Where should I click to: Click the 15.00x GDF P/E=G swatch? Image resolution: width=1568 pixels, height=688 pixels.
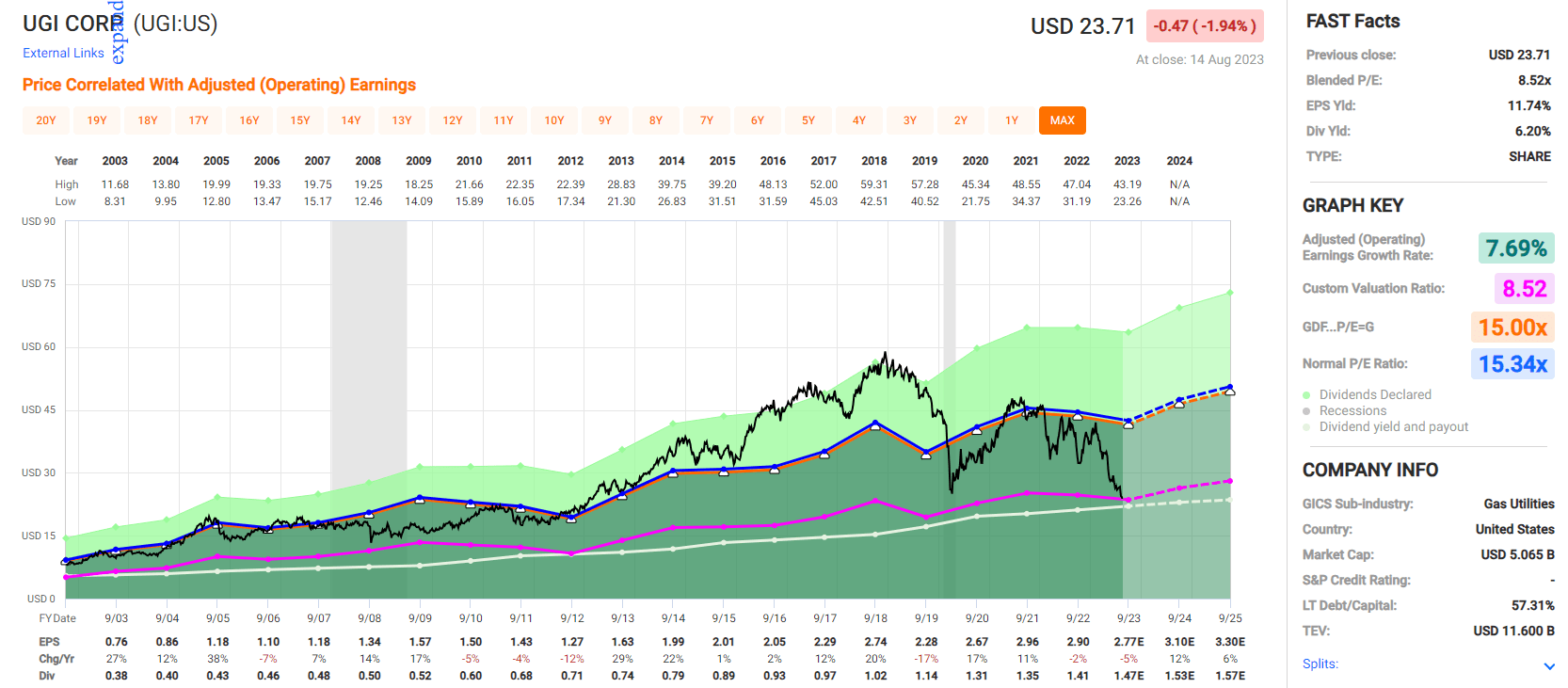(1512, 327)
